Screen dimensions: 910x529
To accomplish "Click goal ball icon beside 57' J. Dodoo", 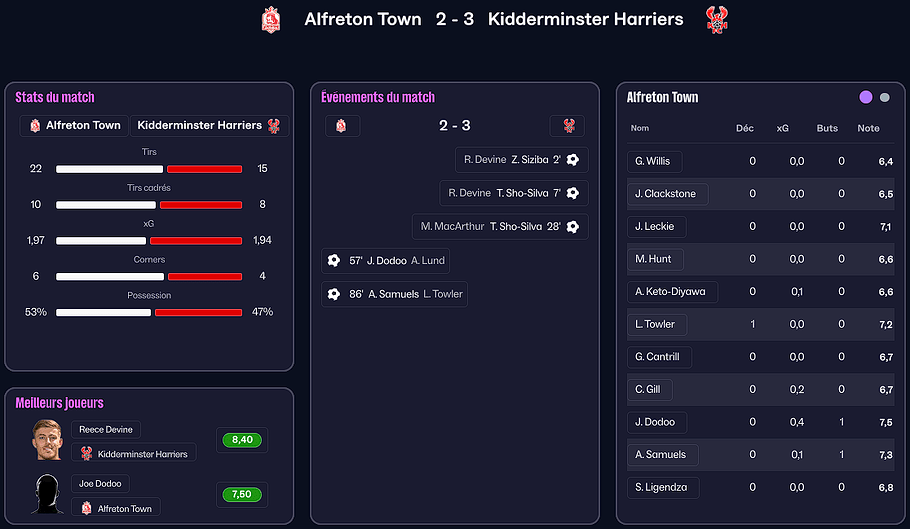I will pyautogui.click(x=334, y=261).
